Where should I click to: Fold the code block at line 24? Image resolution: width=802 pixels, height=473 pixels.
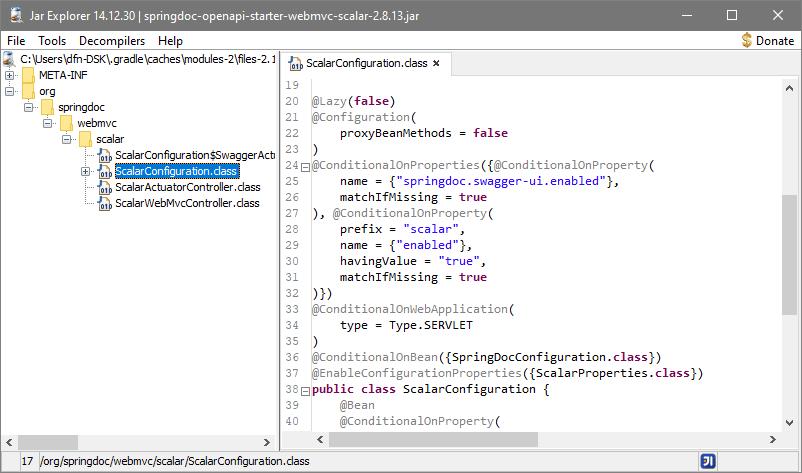pos(305,167)
